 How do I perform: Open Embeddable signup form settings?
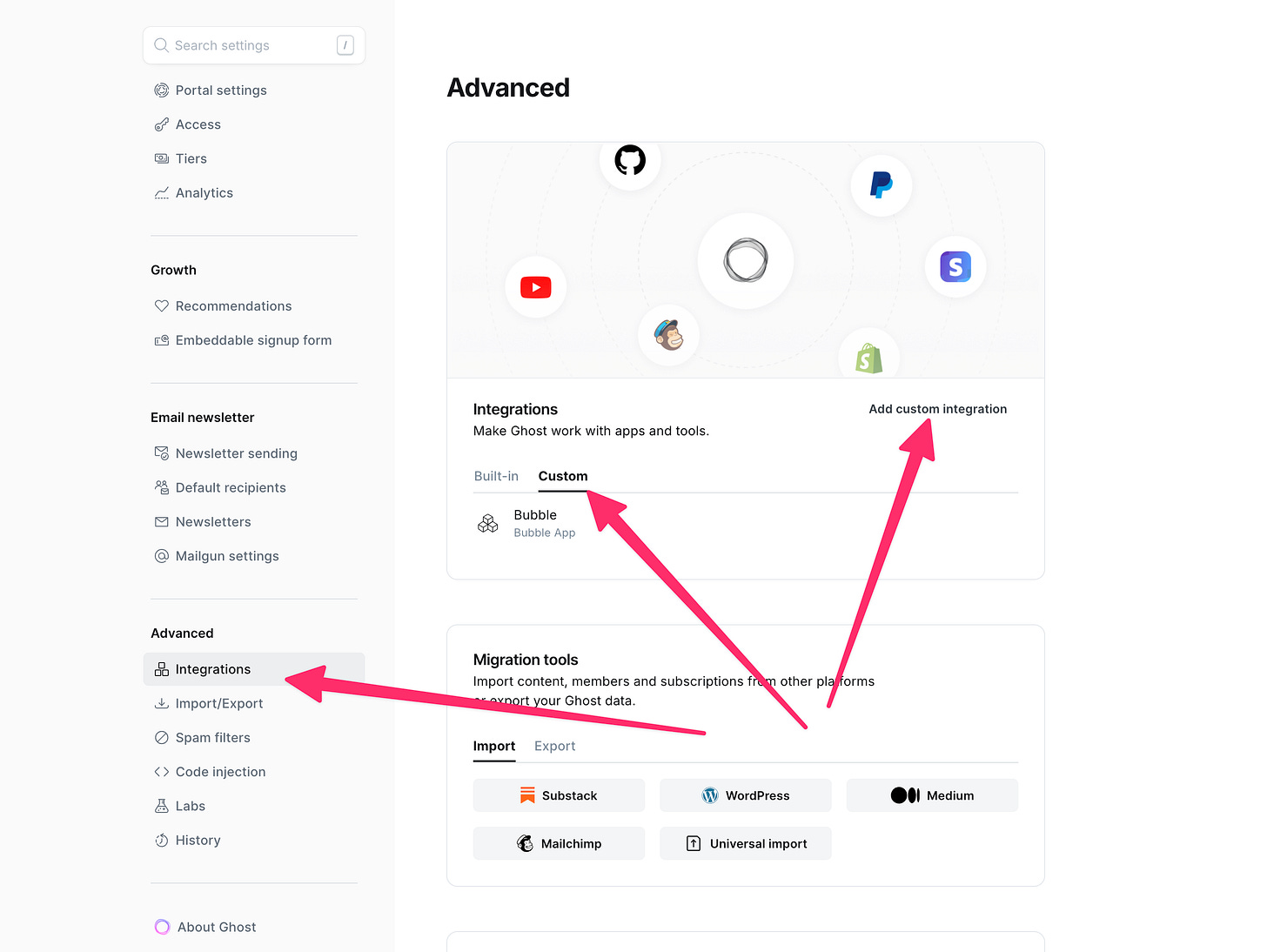[254, 340]
